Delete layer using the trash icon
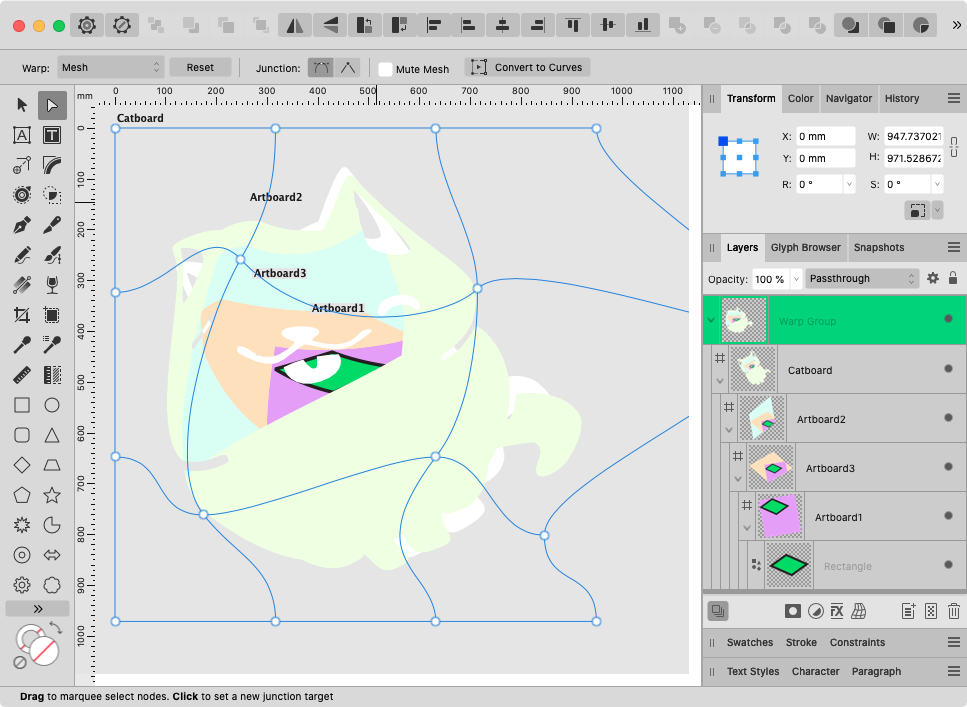The height and width of the screenshot is (707, 967). (x=954, y=611)
